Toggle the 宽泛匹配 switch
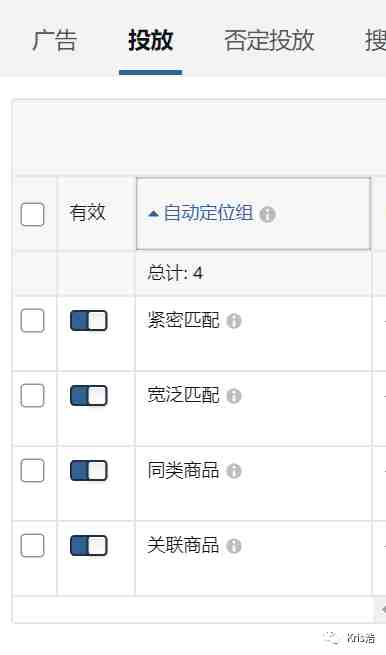The height and width of the screenshot is (655, 386). [x=89, y=396]
